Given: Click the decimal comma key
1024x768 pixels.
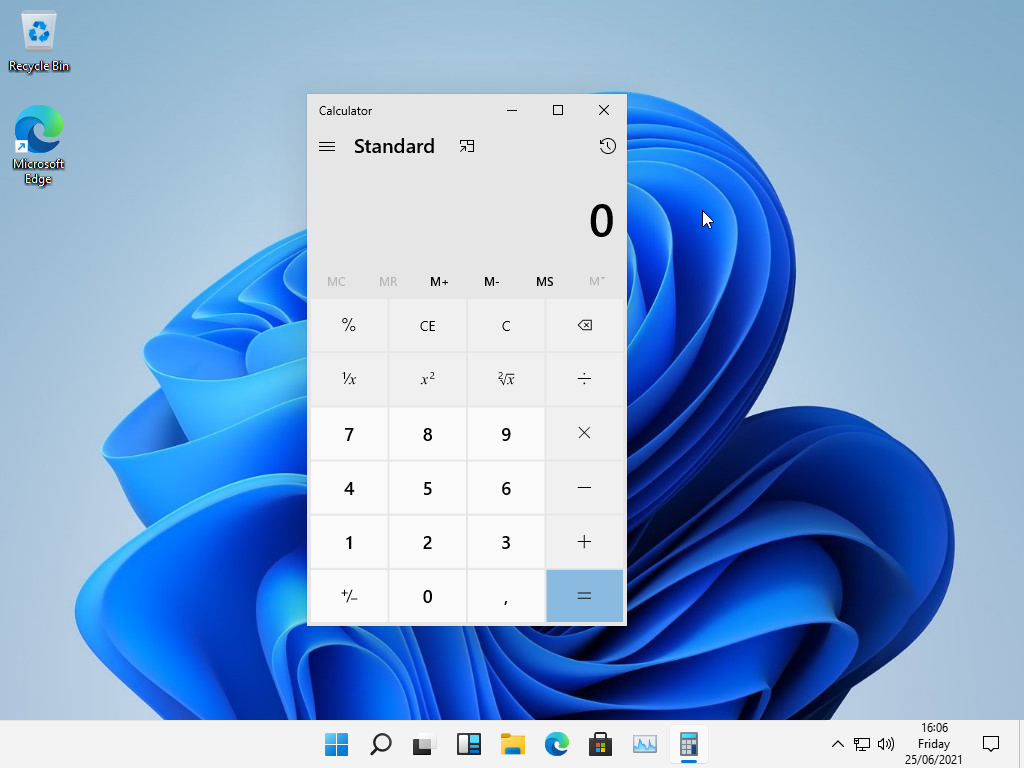Looking at the screenshot, I should (x=506, y=596).
